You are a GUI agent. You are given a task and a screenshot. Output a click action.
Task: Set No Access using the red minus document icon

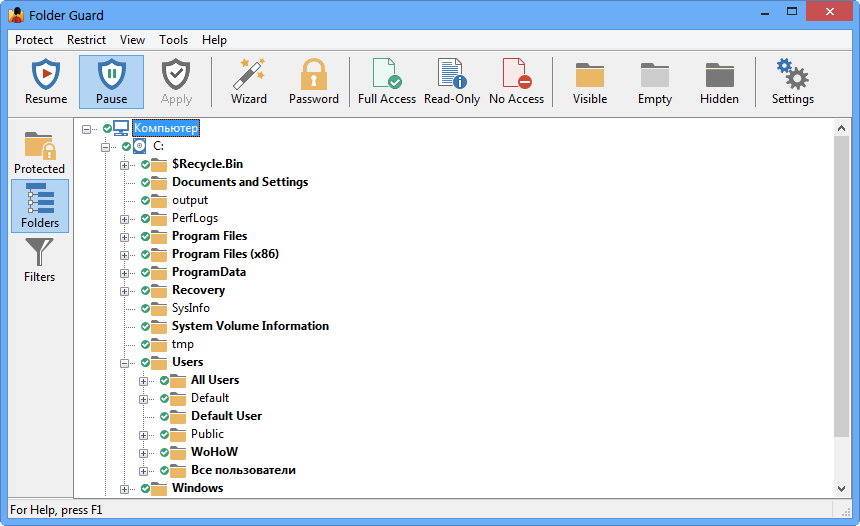(x=517, y=73)
